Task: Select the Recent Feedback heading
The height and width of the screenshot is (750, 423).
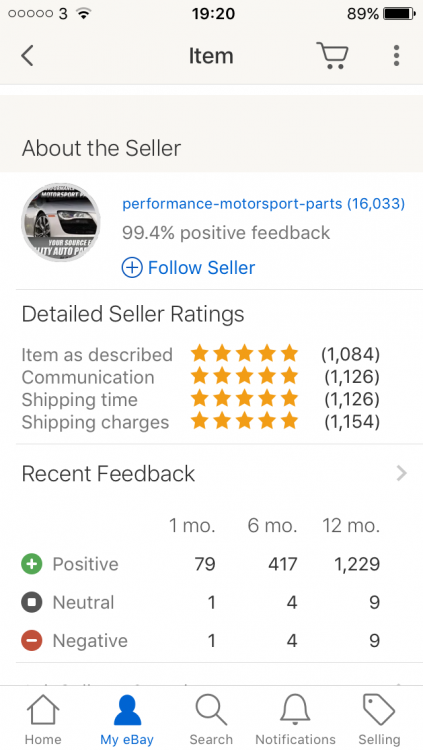Action: [108, 474]
